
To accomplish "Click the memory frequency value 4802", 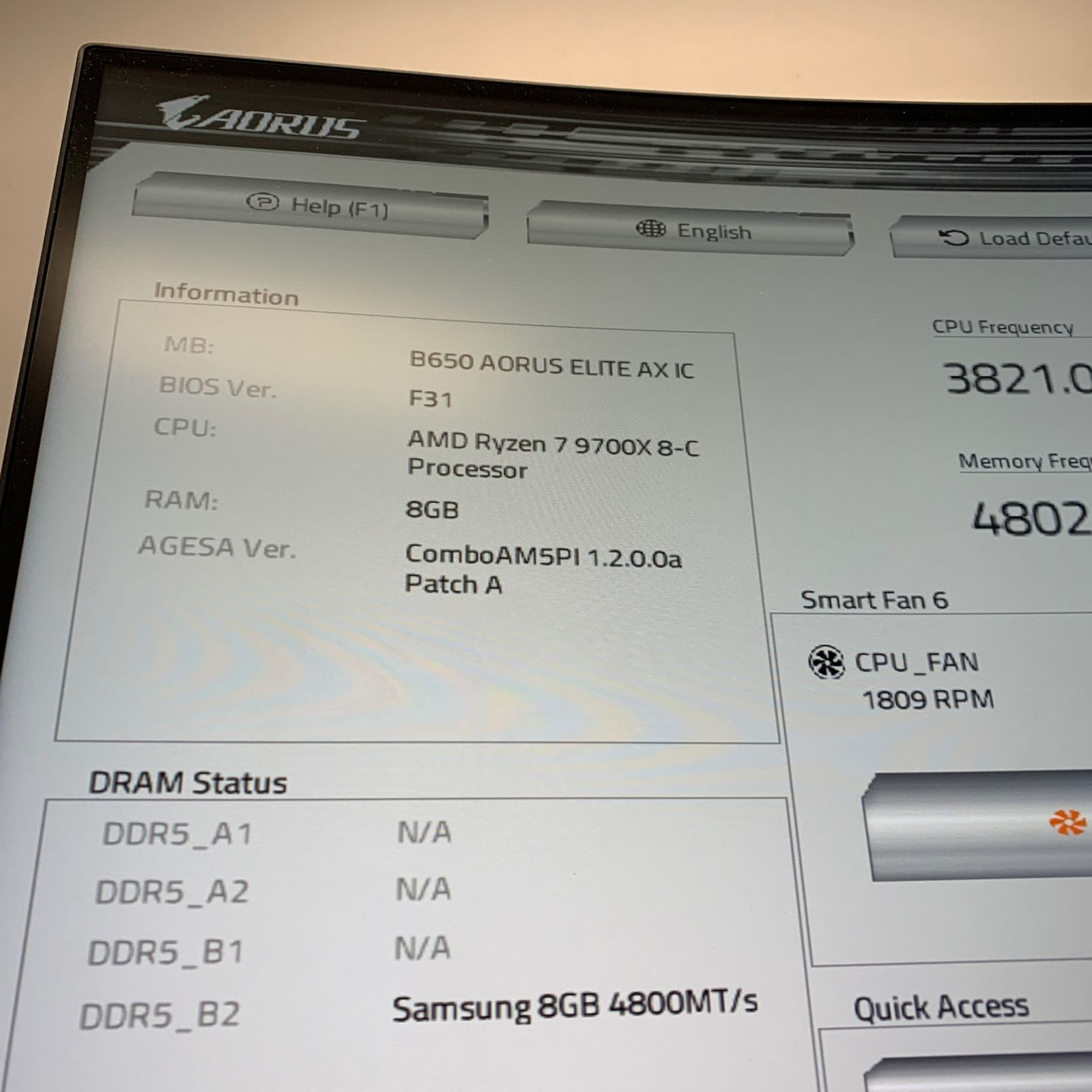I will point(1032,519).
